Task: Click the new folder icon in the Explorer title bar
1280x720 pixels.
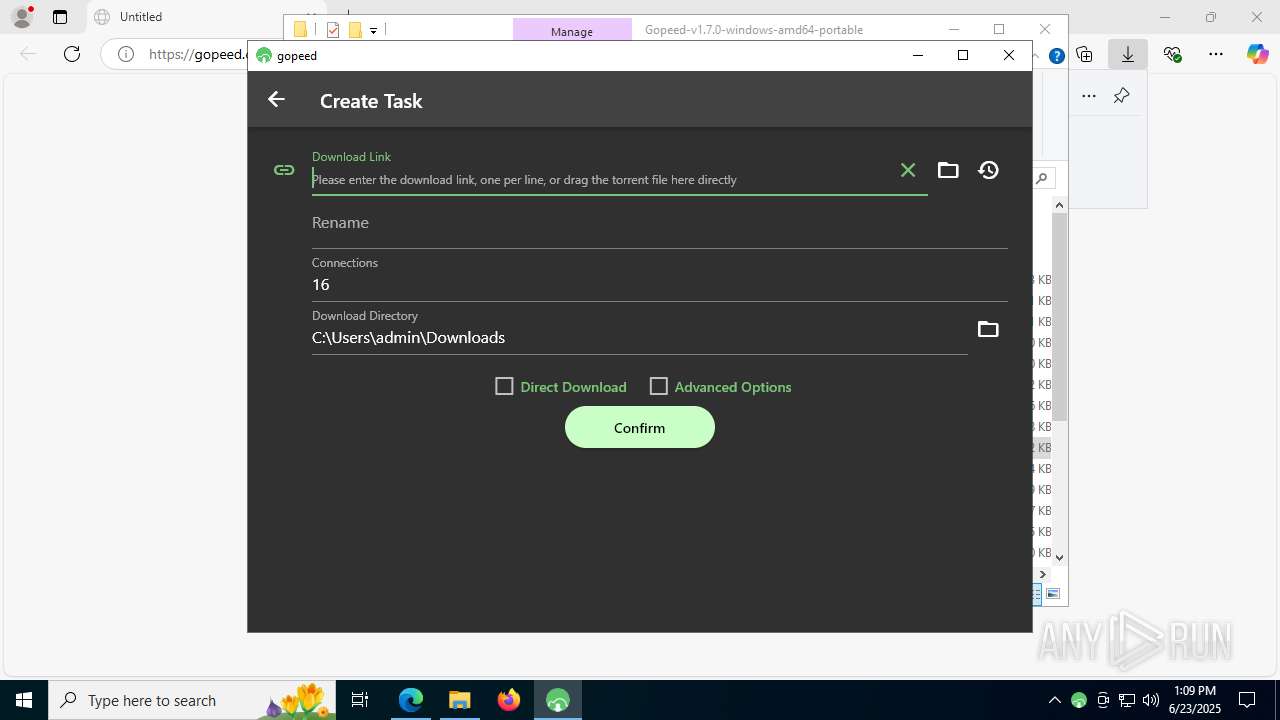Action: click(355, 30)
